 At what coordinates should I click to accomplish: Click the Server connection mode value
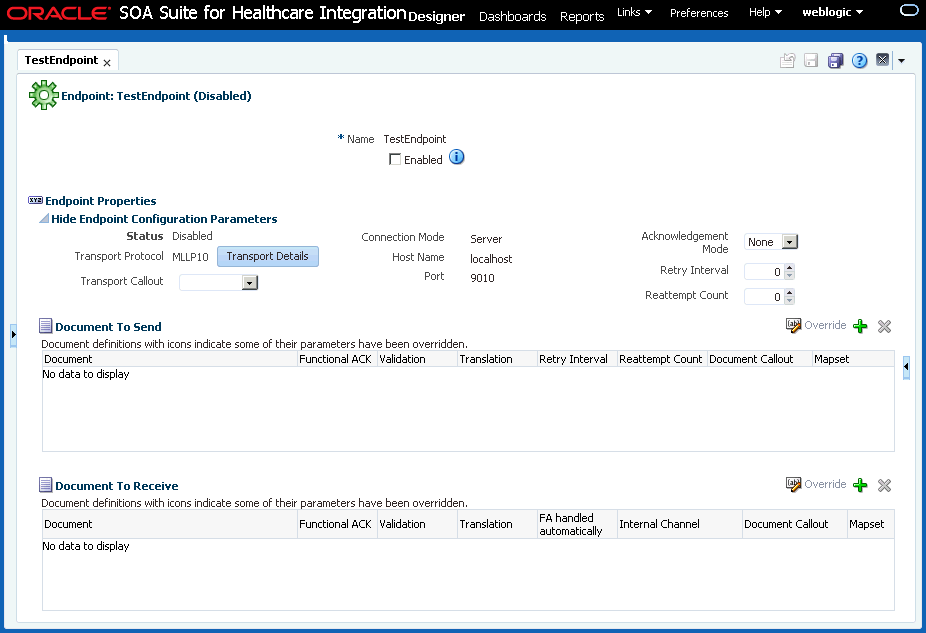(486, 239)
